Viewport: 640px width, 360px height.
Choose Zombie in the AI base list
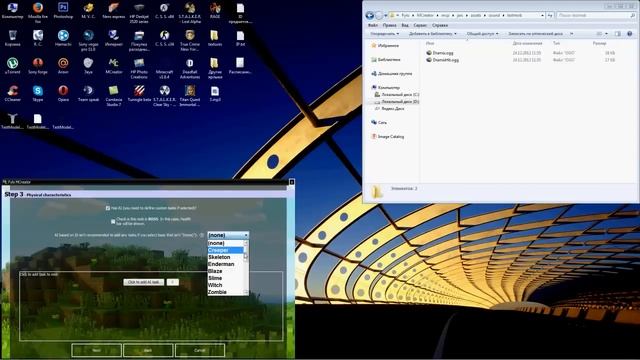coord(225,292)
